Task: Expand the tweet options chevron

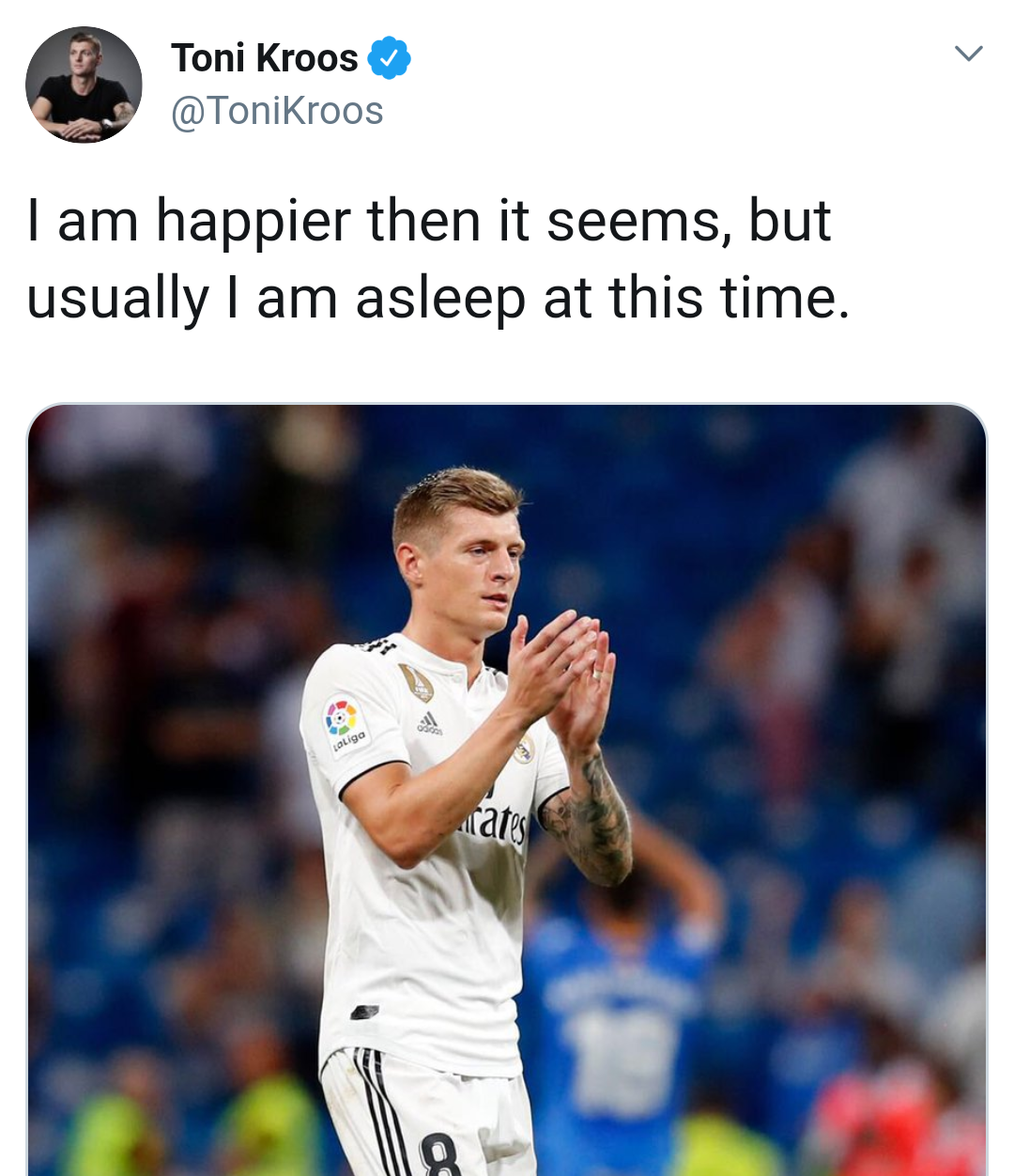Action: tap(968, 53)
